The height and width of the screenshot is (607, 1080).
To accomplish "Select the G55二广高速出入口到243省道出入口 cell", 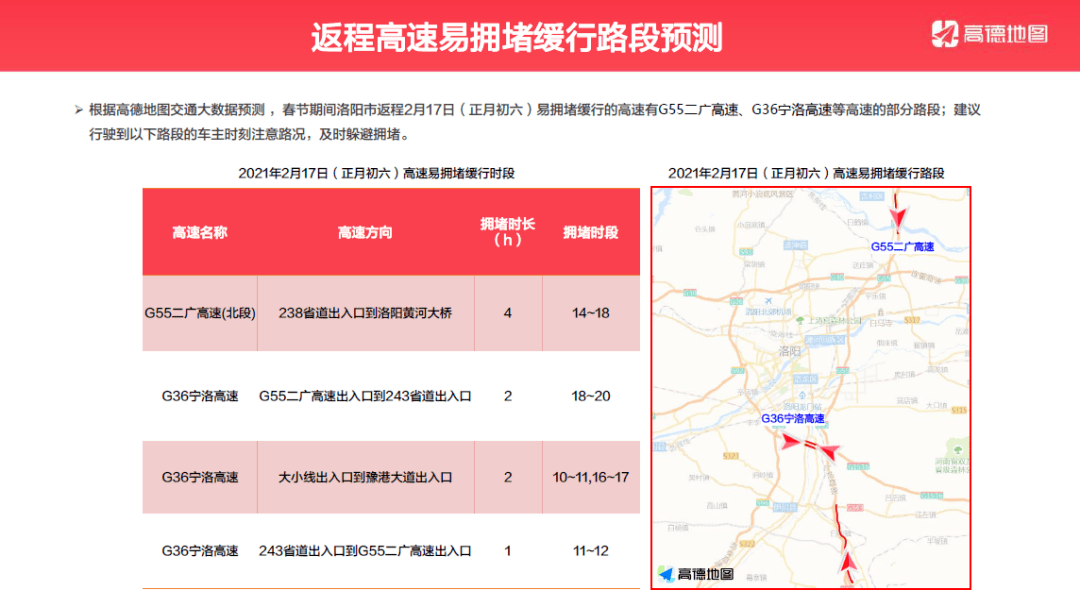I will click(x=365, y=396).
